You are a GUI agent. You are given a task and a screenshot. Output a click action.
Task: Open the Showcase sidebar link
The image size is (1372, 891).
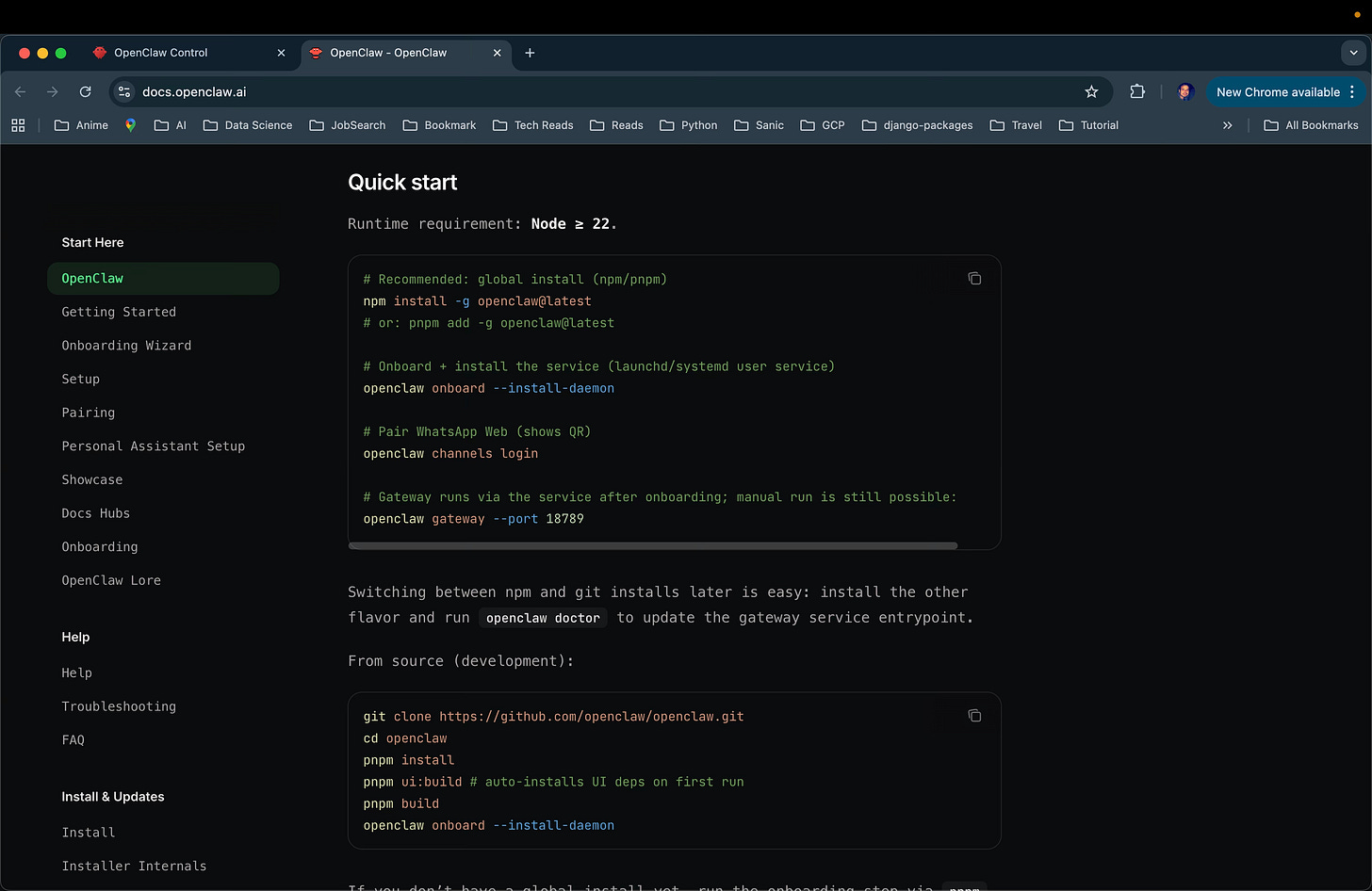pos(91,479)
